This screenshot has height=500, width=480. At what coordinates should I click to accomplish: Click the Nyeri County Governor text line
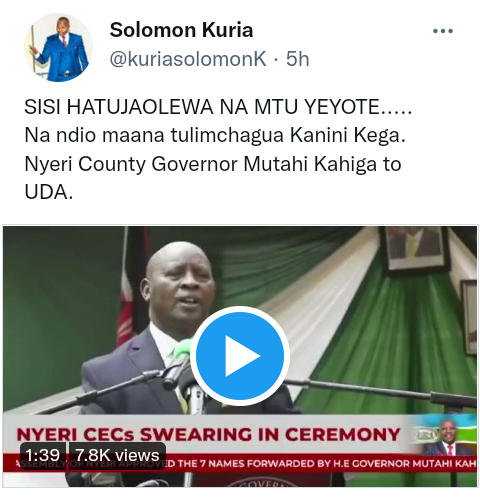(213, 164)
